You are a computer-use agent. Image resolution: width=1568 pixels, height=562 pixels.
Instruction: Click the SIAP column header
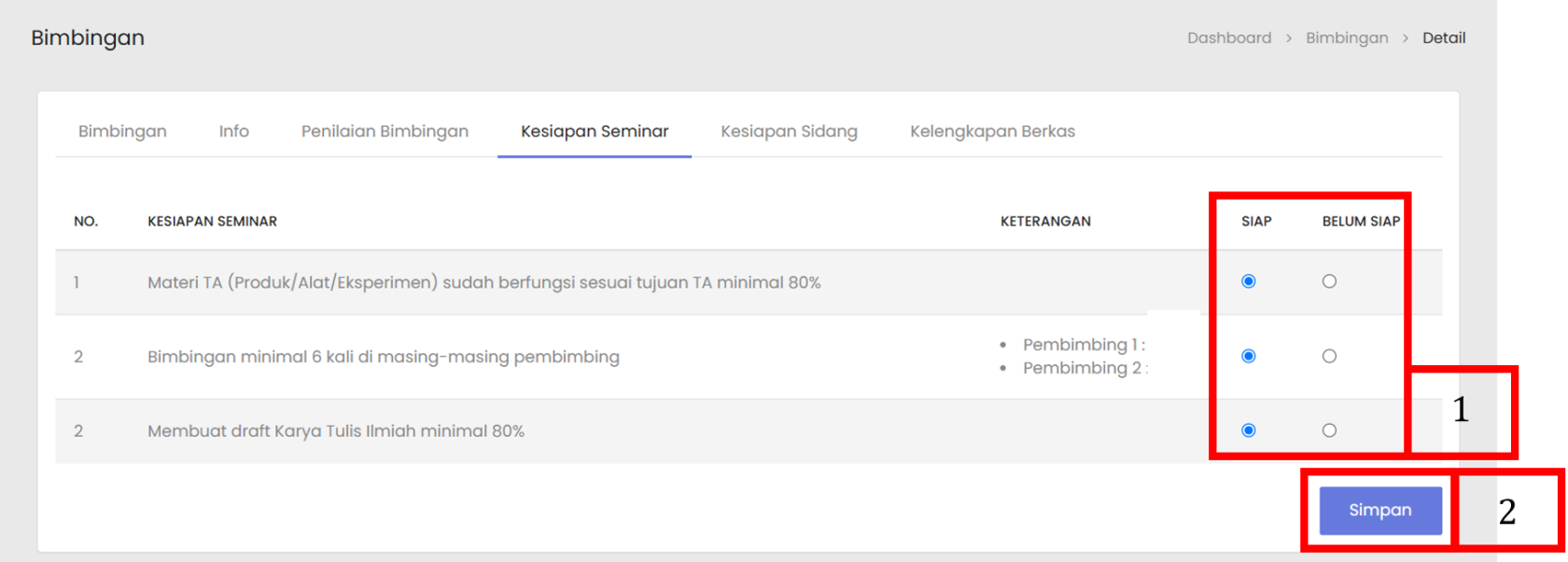[1255, 221]
